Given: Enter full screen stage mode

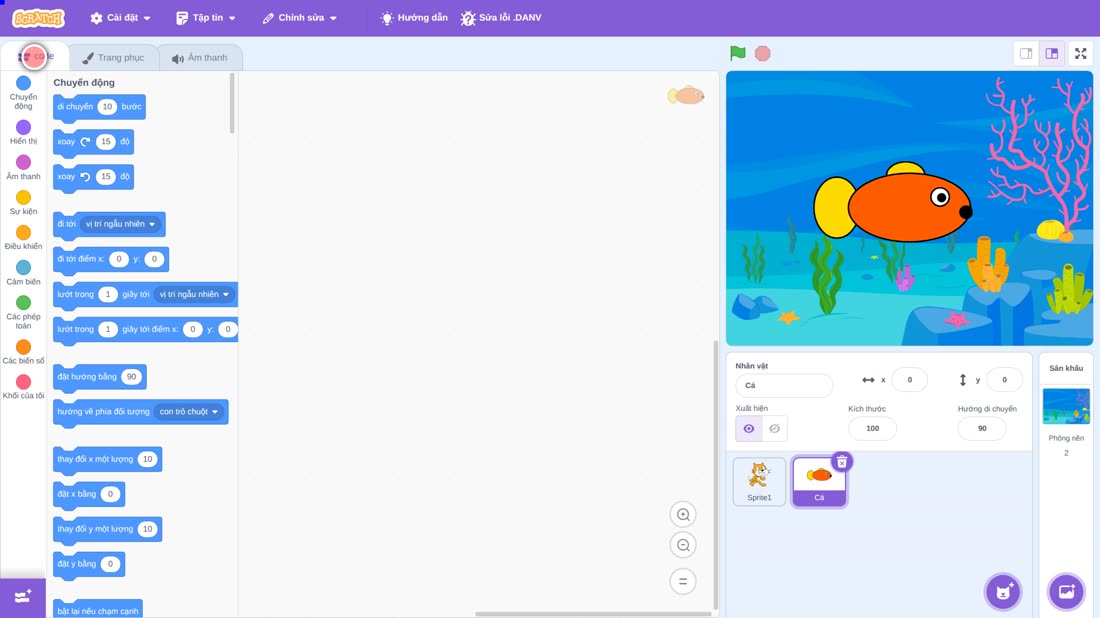Looking at the screenshot, I should tap(1080, 53).
